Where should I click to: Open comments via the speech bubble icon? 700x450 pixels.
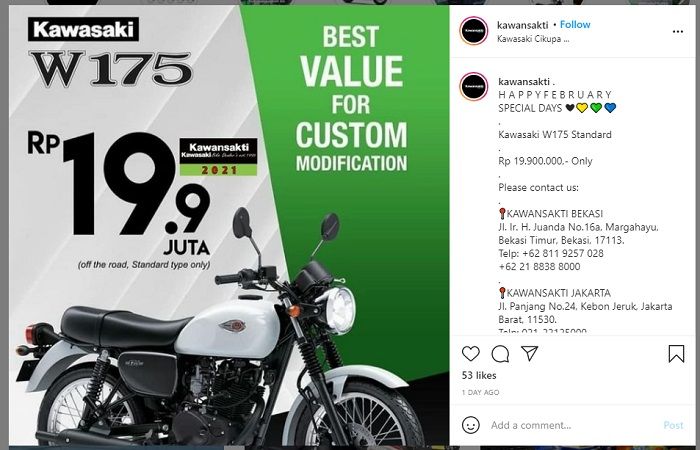[500, 354]
